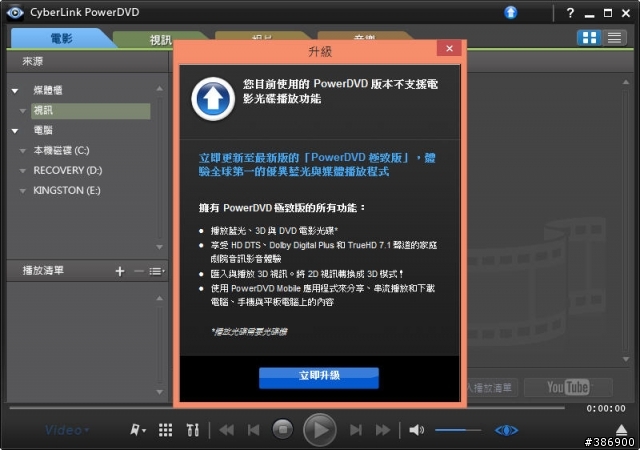Select 視訊 under media library
This screenshot has width=640, height=450.
coord(91,111)
